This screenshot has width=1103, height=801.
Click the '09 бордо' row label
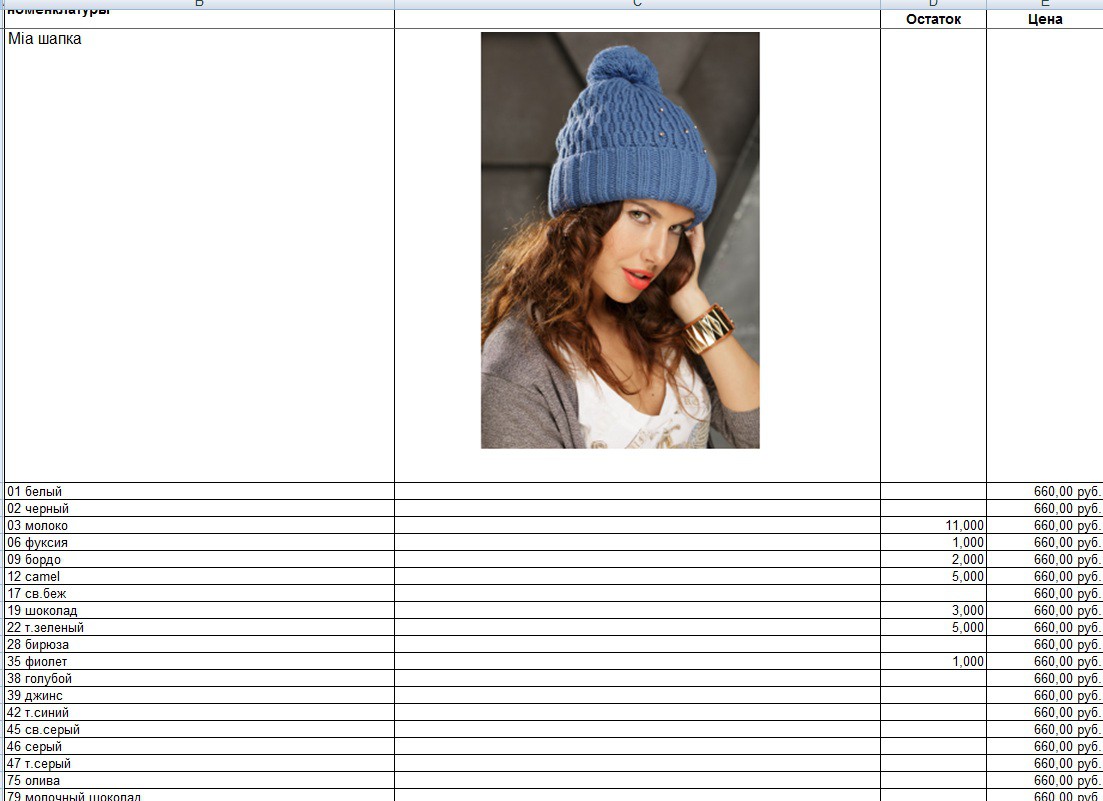[x=34, y=560]
